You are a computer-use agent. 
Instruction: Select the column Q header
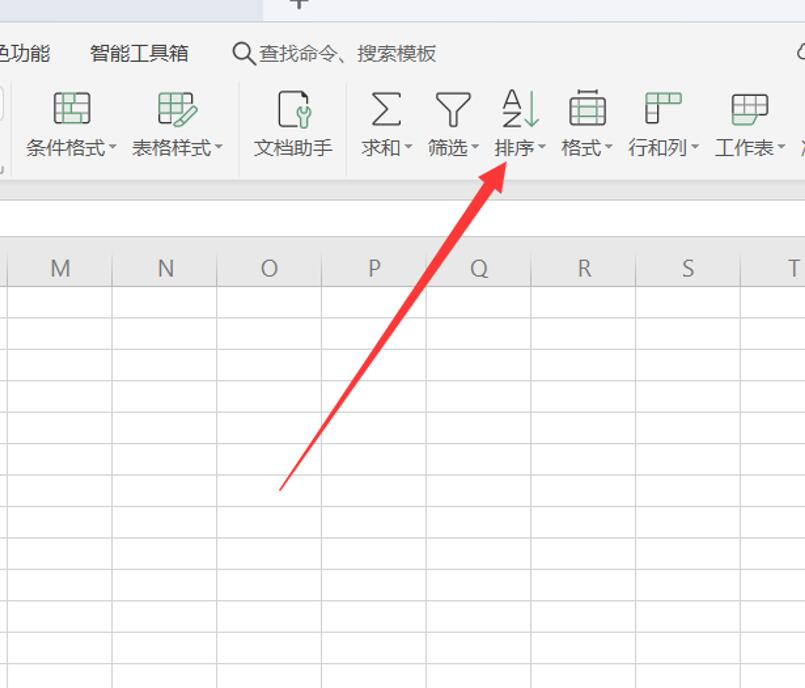pos(479,268)
